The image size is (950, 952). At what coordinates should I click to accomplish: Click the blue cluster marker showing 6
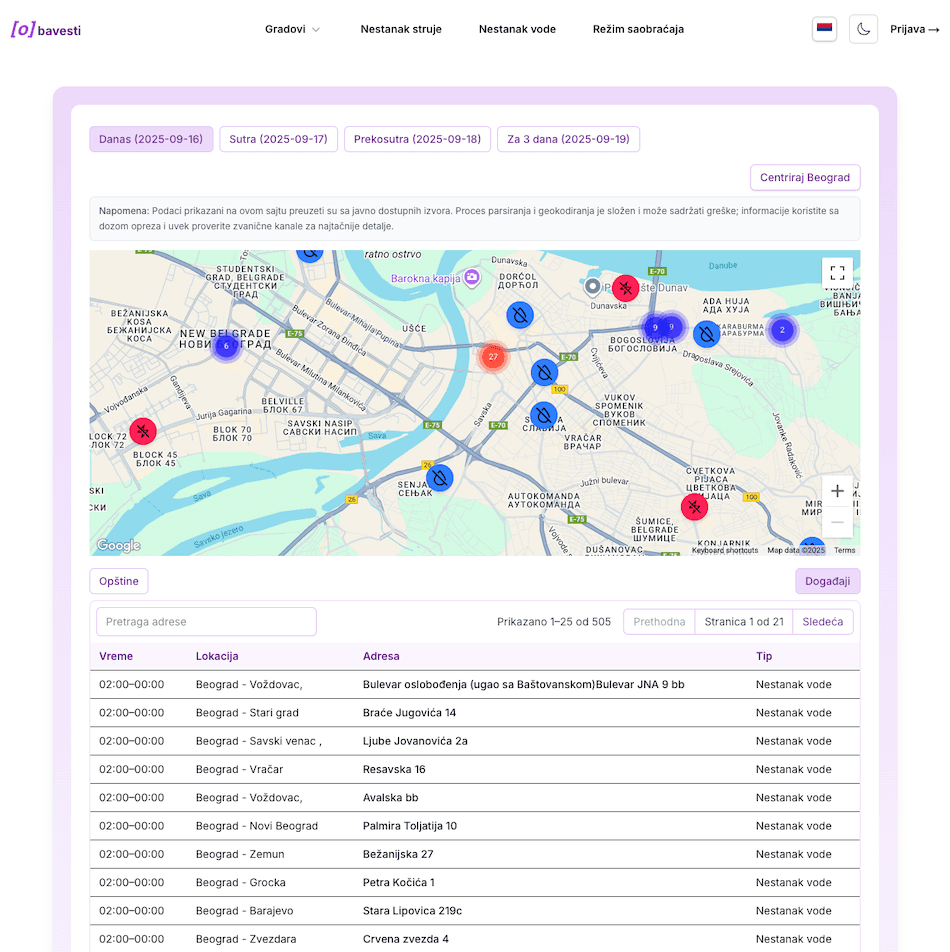click(226, 346)
